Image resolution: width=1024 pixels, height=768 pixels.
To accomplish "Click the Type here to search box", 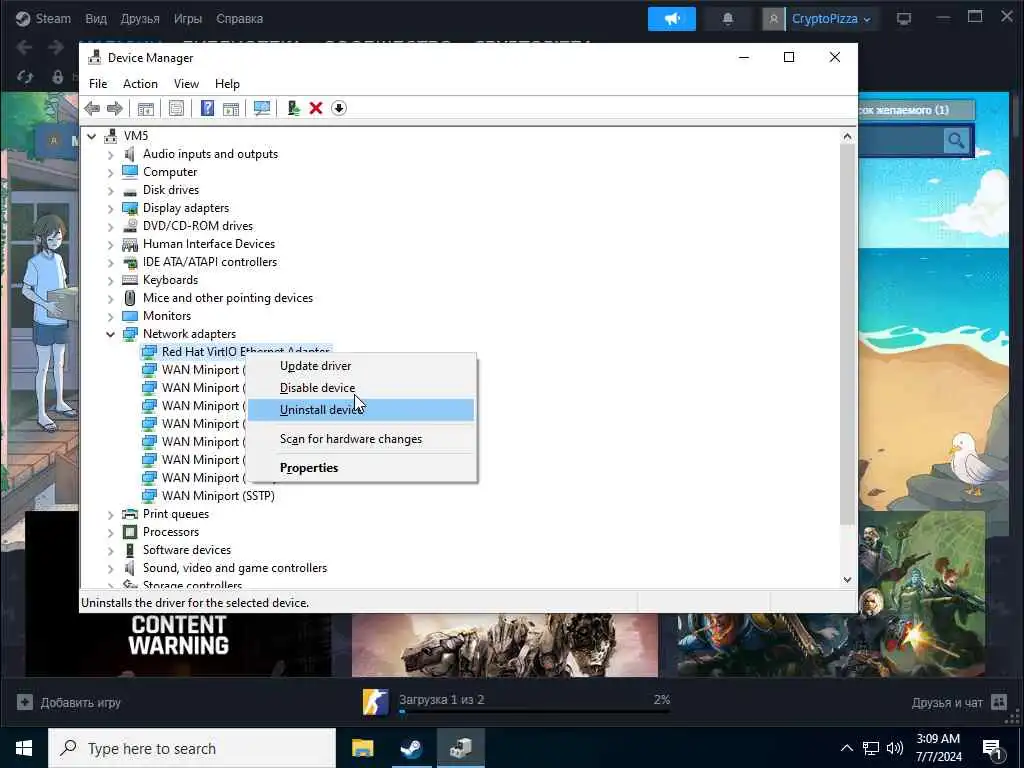I will point(192,748).
